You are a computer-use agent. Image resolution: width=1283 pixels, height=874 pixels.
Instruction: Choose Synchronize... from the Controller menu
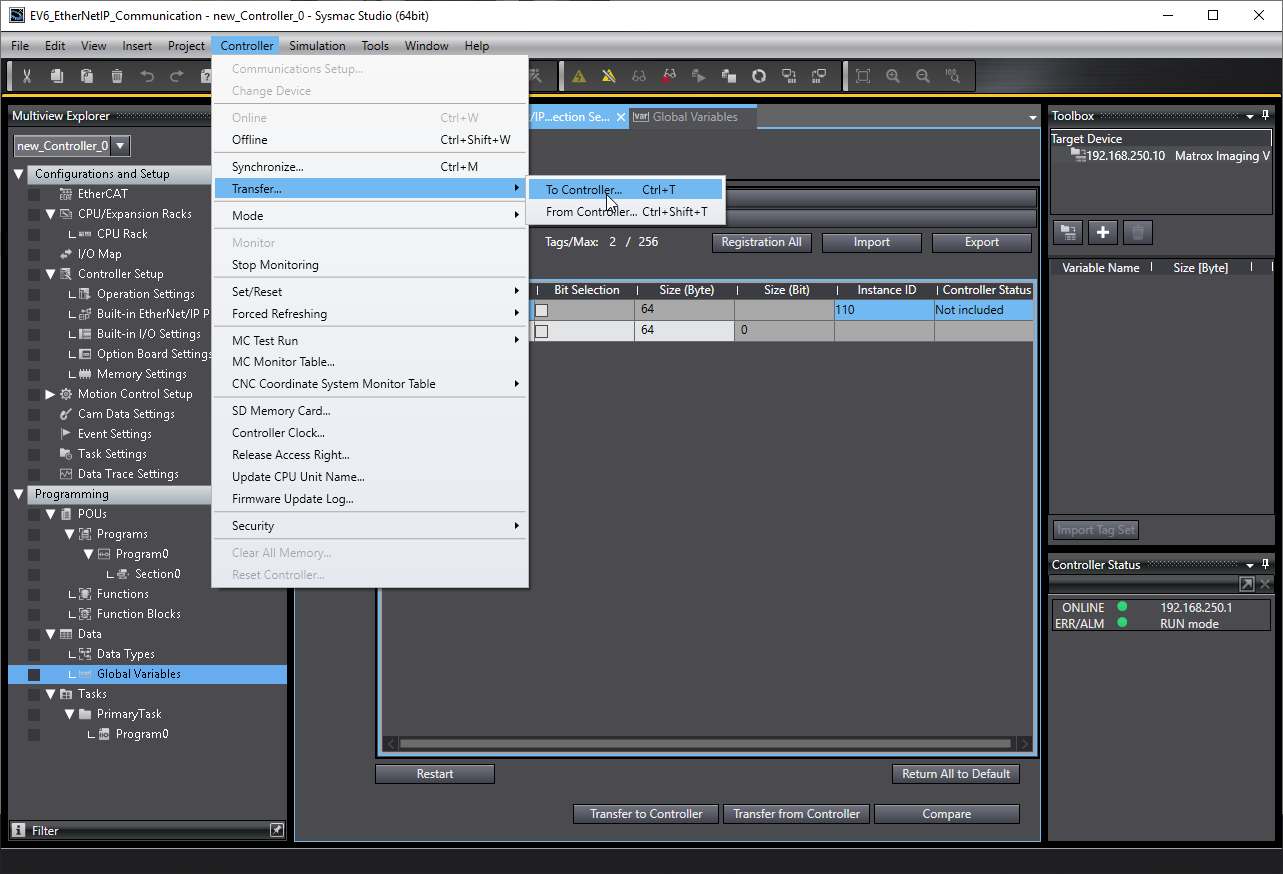(x=268, y=167)
